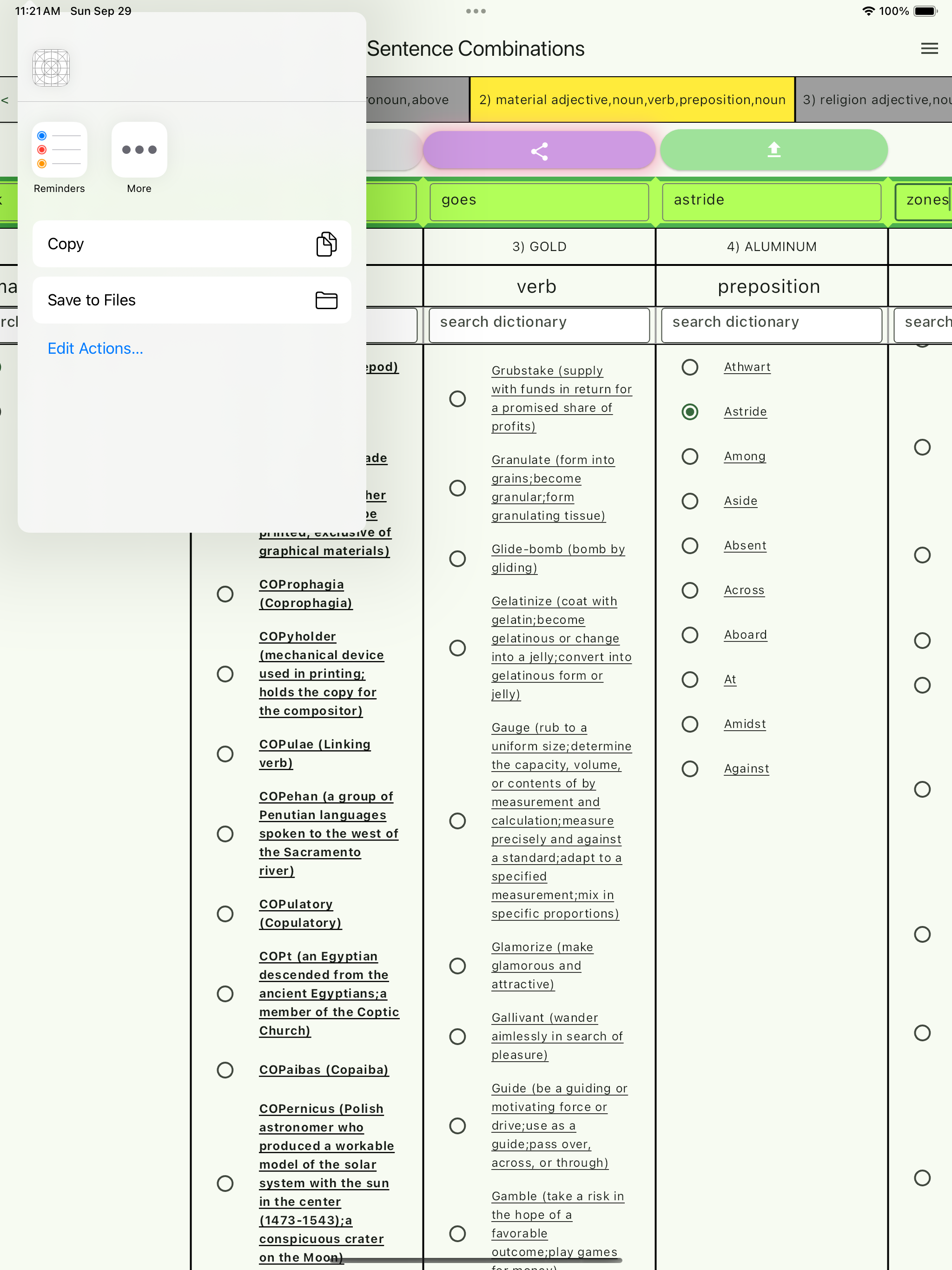Switch to the religion adjective tab

pyautogui.click(x=874, y=100)
